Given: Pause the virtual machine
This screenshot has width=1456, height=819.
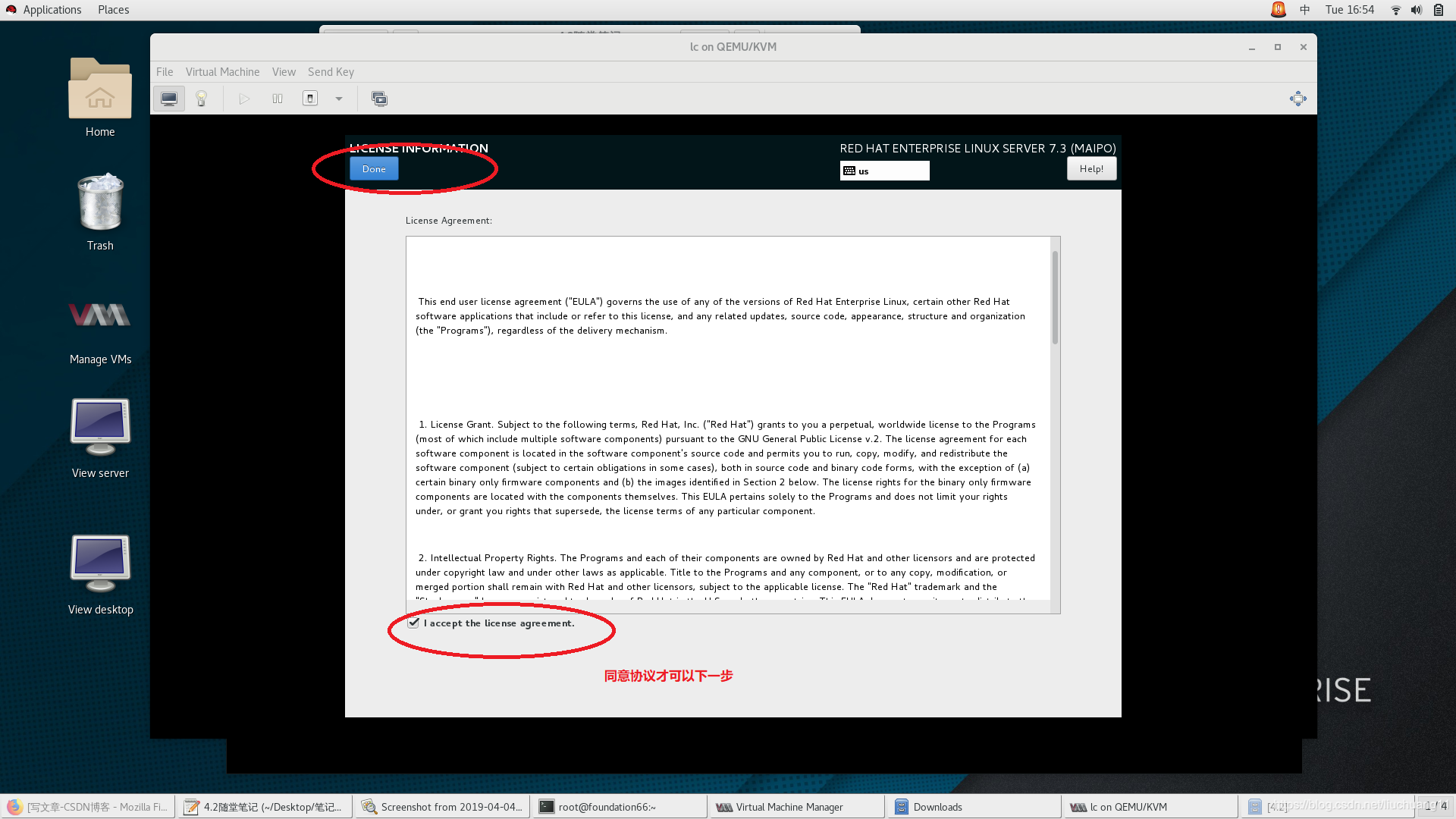Looking at the screenshot, I should click(278, 99).
